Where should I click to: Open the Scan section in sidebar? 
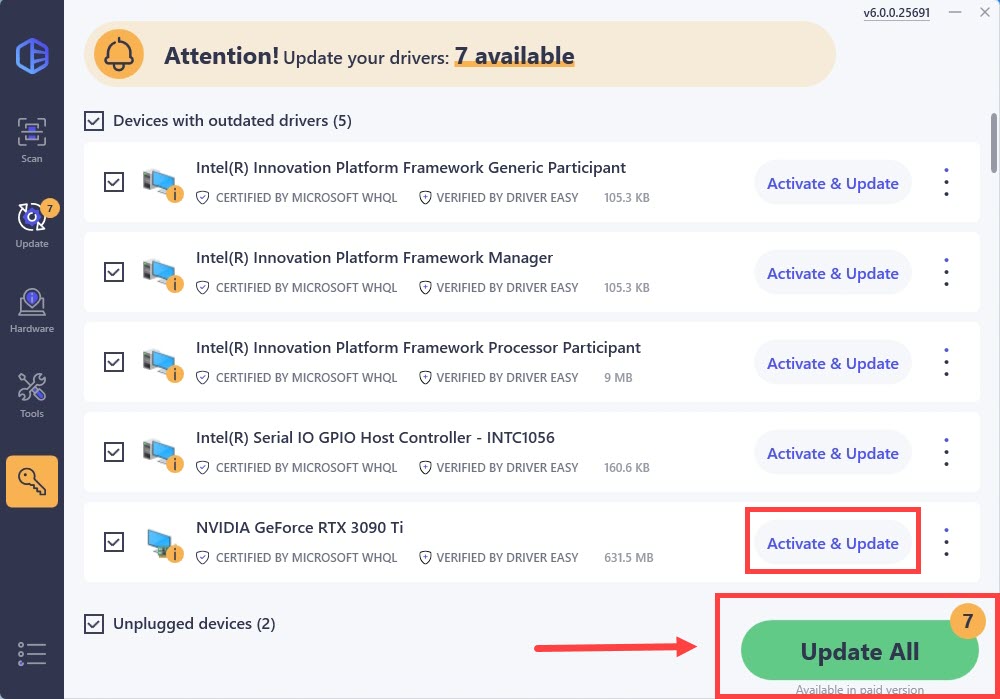pyautogui.click(x=32, y=139)
